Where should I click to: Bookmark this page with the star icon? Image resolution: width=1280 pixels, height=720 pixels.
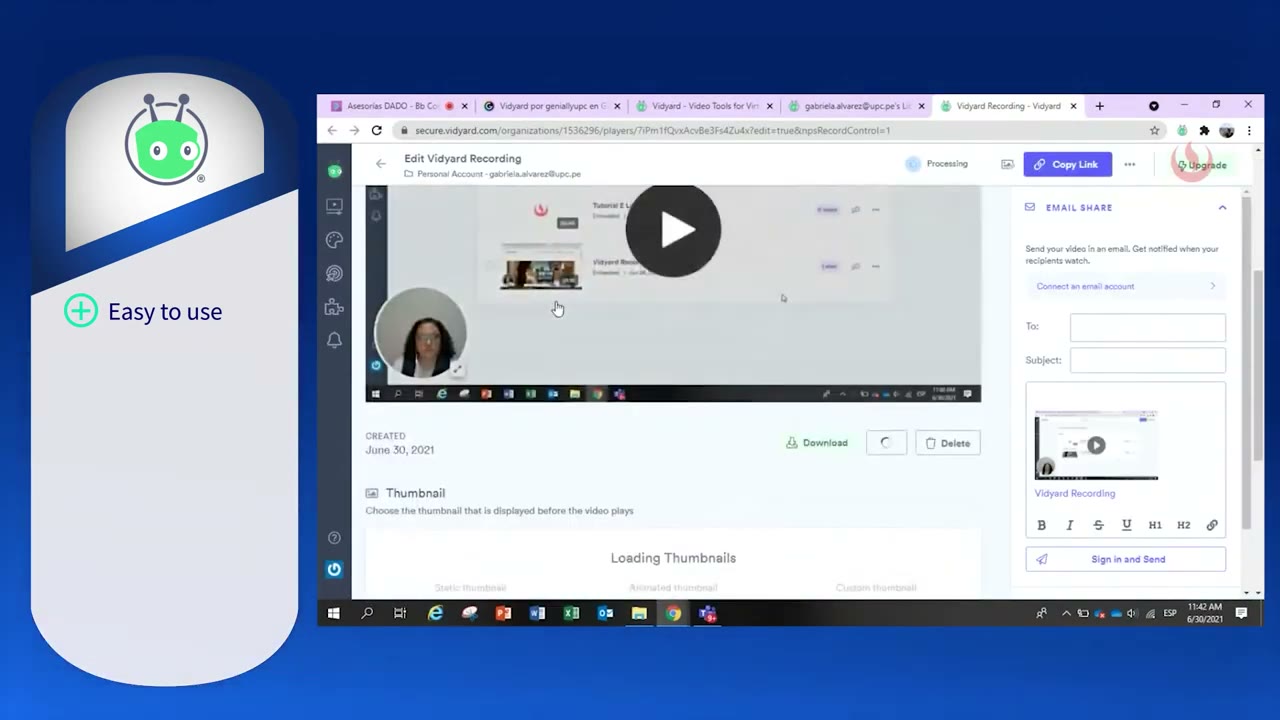[x=1154, y=130]
